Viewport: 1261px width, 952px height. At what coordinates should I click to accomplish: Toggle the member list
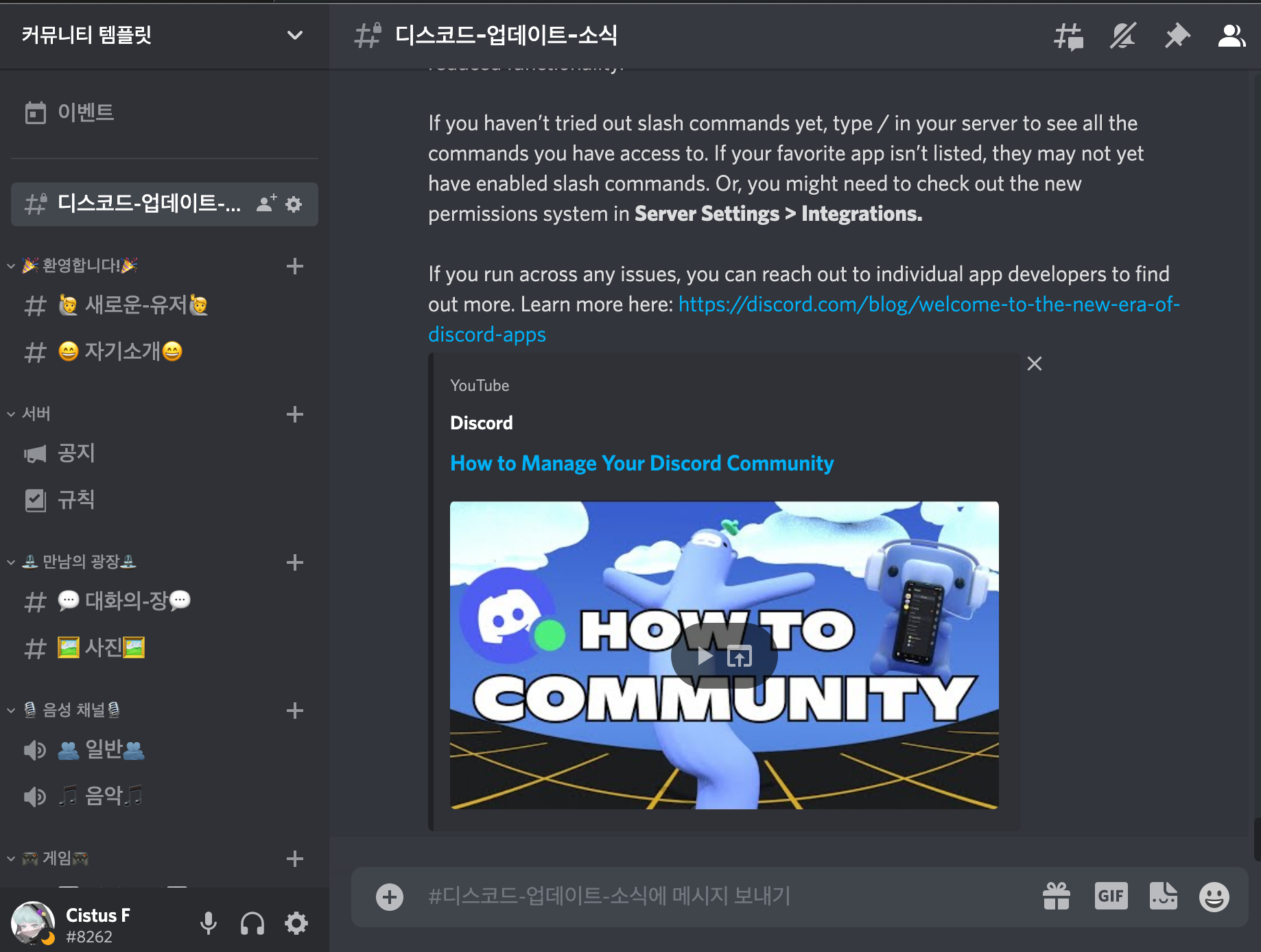click(1231, 36)
